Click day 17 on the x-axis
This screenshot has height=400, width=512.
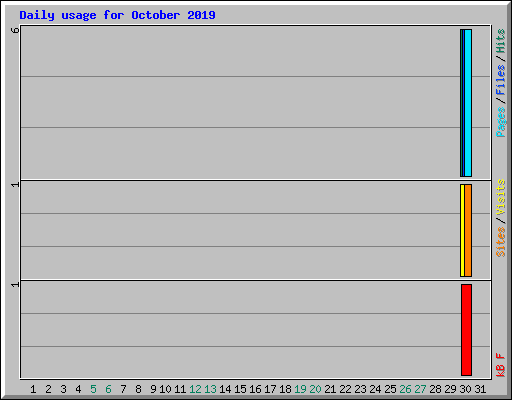(x=270, y=389)
